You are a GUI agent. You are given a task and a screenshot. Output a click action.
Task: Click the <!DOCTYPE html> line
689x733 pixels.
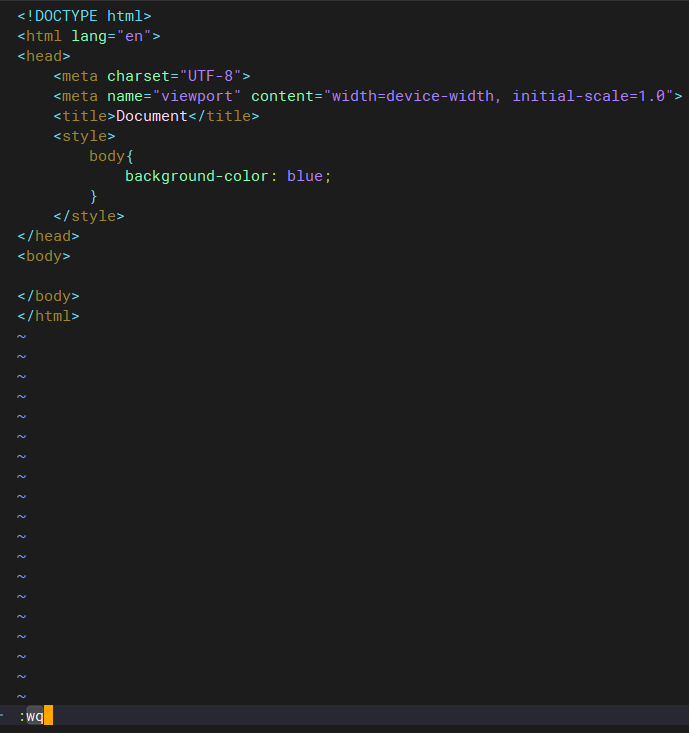click(x=85, y=16)
